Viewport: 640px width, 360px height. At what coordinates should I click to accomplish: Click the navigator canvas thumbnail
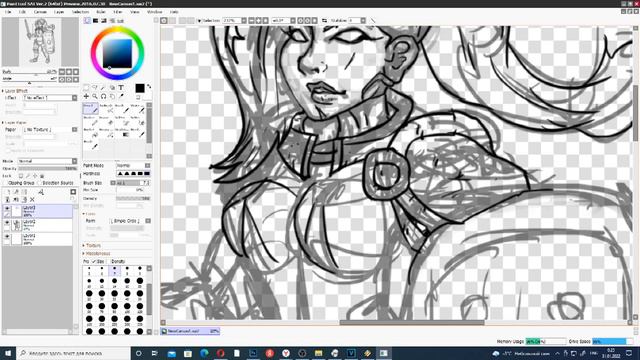pos(40,42)
